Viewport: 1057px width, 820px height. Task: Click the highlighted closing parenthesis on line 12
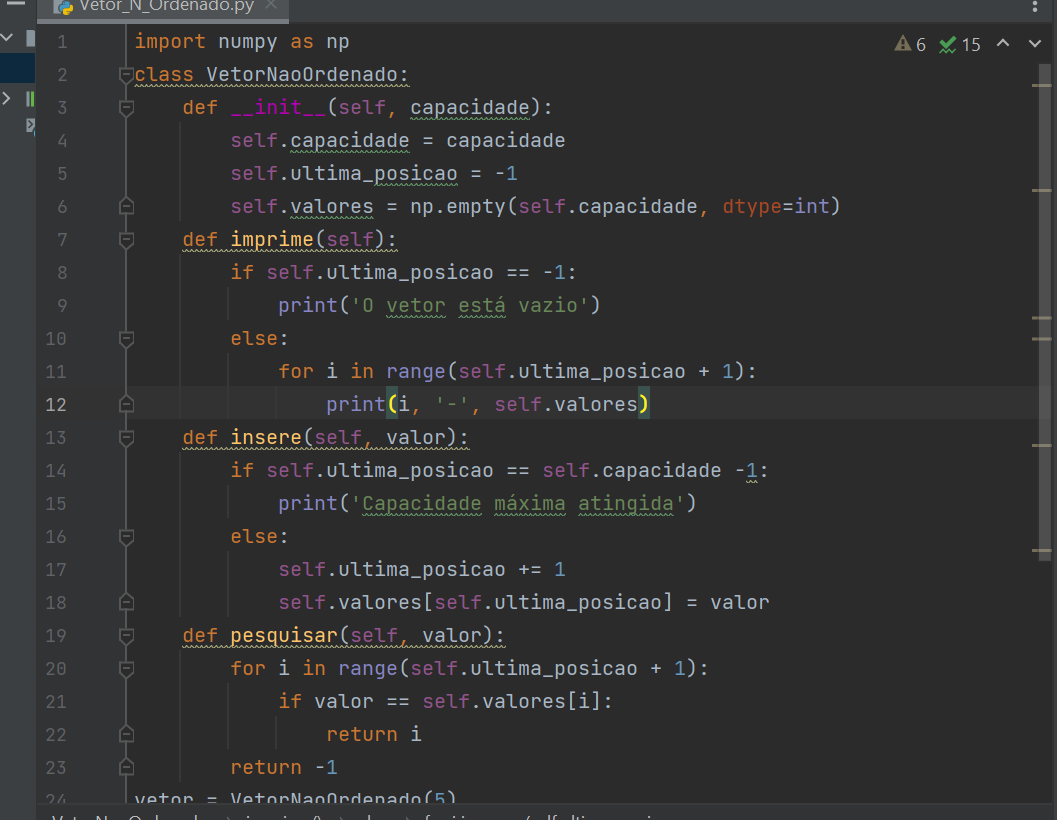click(x=644, y=405)
